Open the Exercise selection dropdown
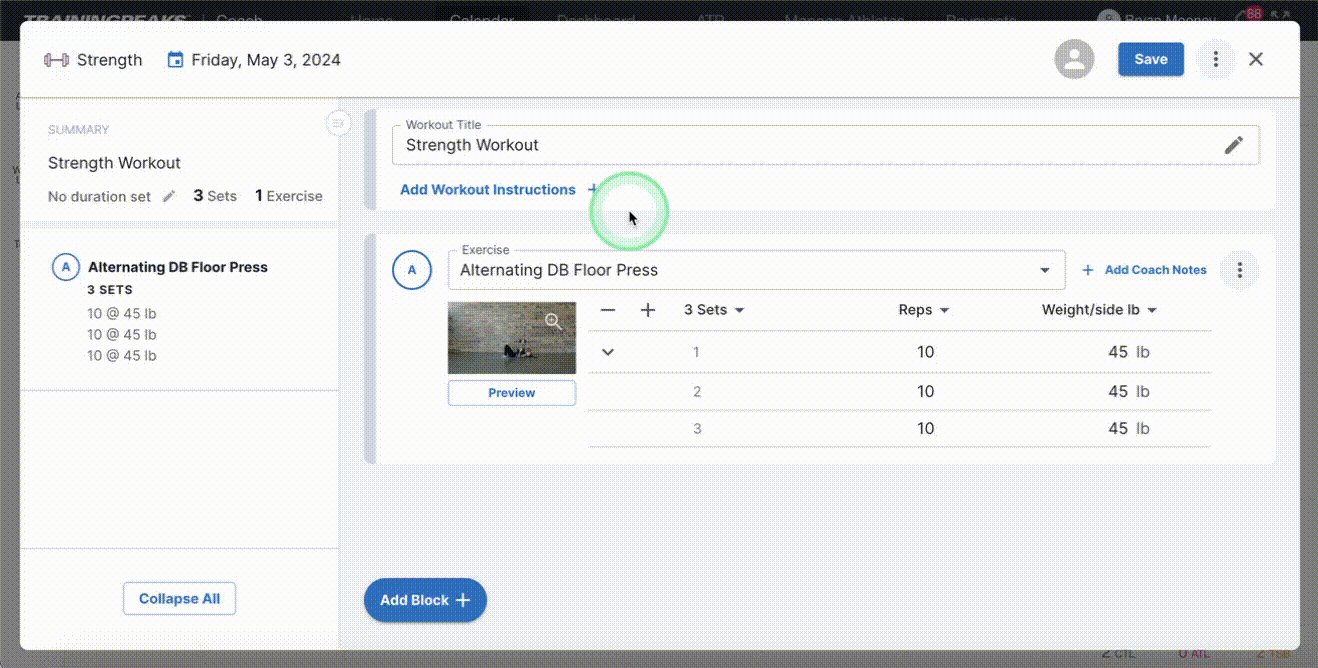 point(1045,270)
